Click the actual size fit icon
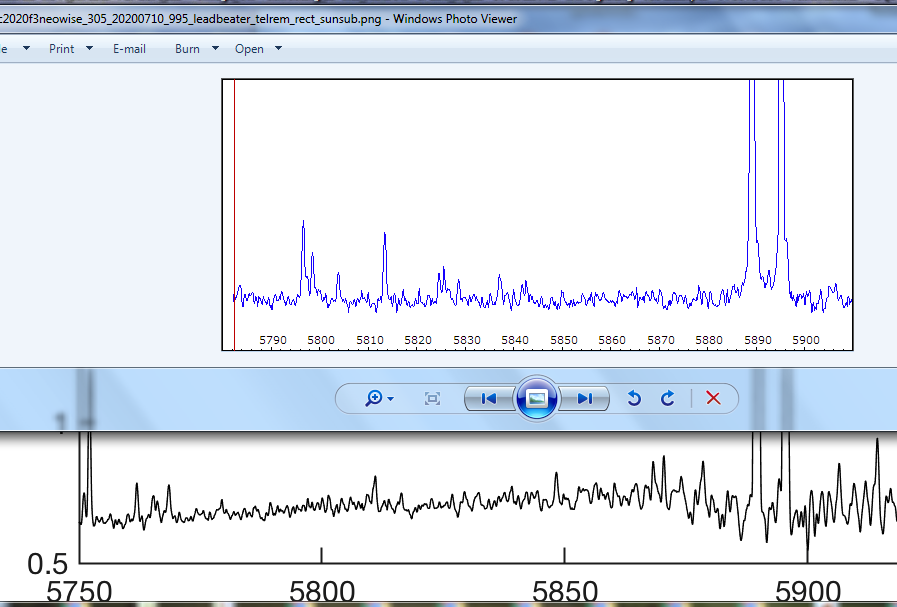Image resolution: width=897 pixels, height=607 pixels. tap(433, 398)
